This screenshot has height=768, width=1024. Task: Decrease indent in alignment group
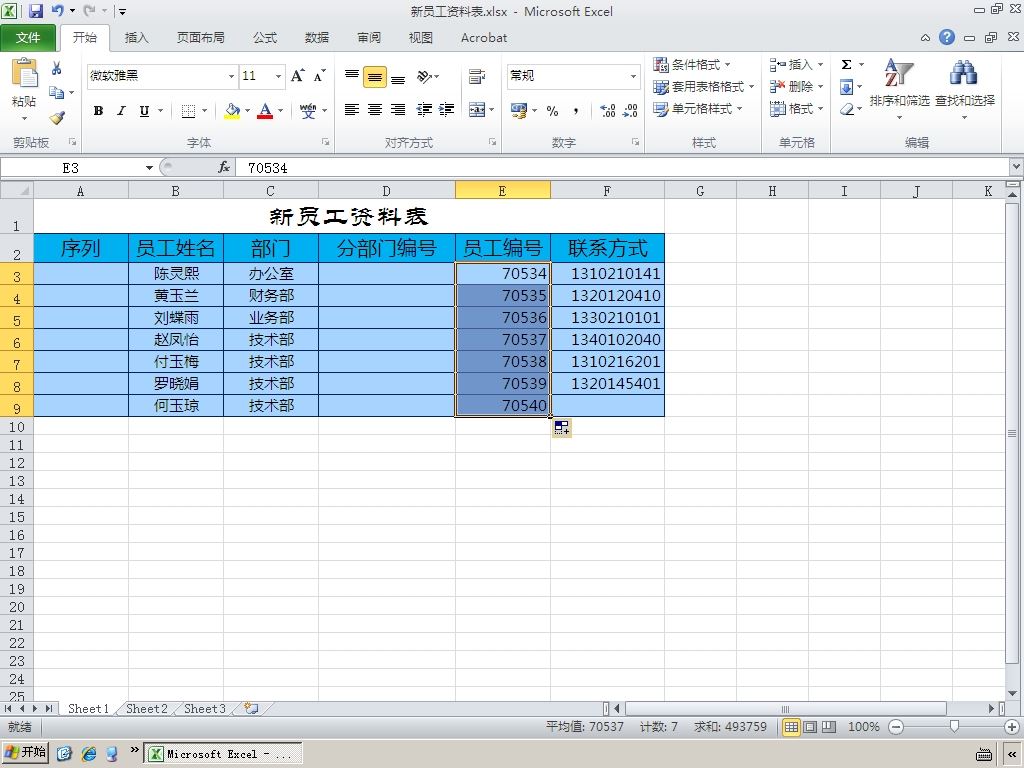tap(424, 110)
